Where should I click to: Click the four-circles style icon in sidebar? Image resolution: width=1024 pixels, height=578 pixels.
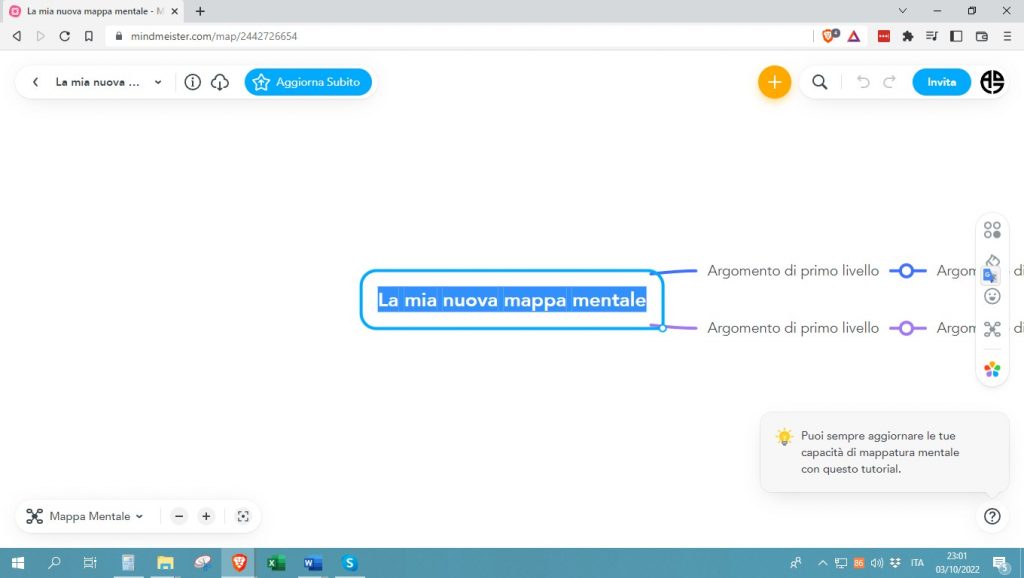pos(992,231)
